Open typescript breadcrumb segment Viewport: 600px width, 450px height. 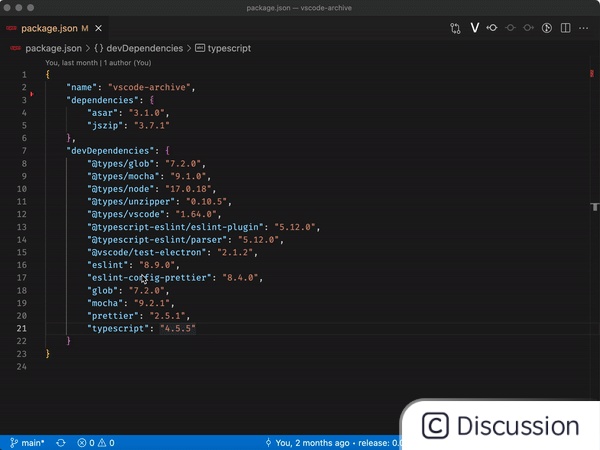coord(229,48)
